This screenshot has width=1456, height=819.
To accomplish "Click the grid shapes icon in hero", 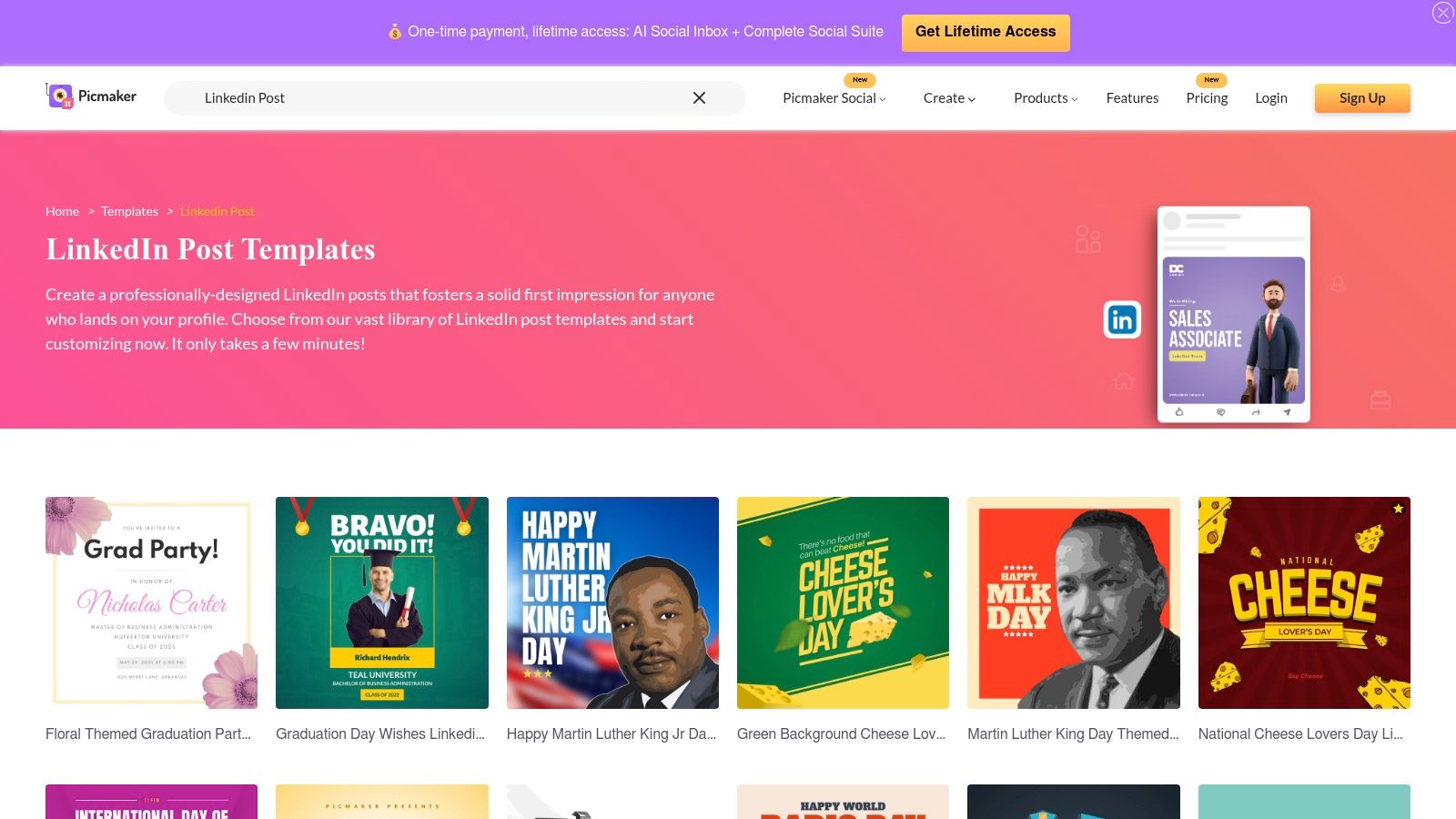I will coord(1088,238).
